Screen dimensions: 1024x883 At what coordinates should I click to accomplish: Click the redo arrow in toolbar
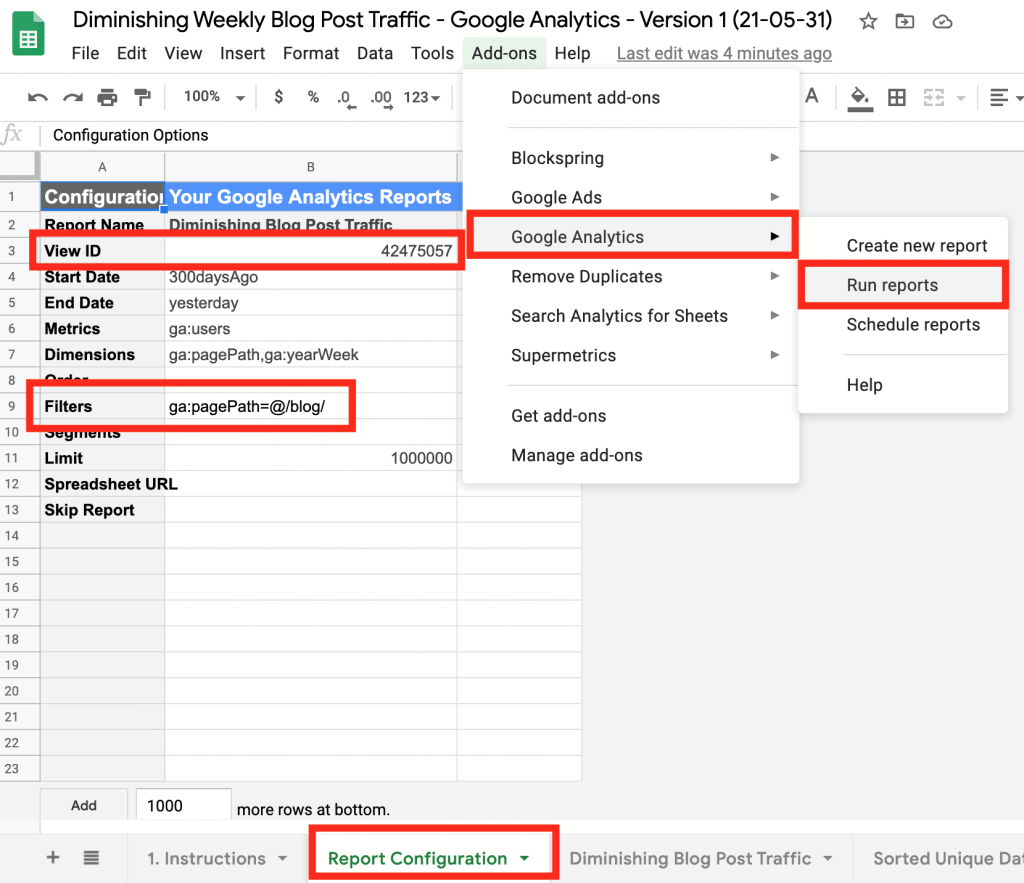tap(72, 97)
